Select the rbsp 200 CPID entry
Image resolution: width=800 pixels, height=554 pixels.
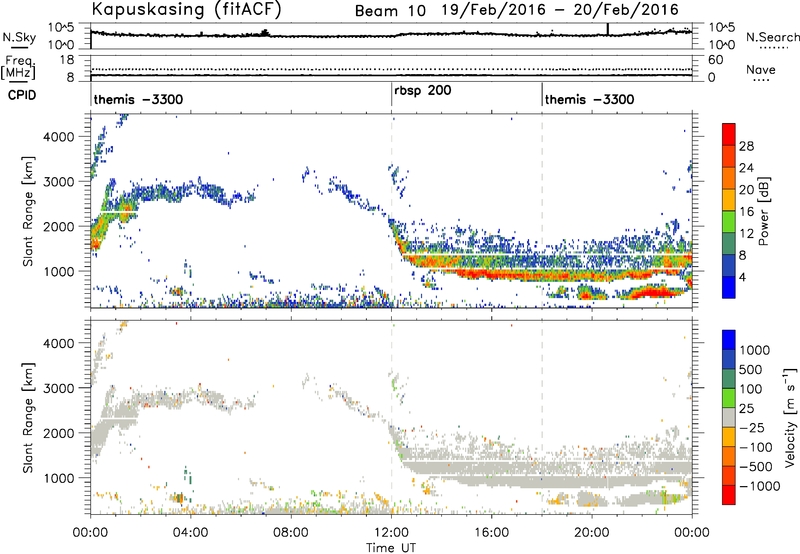(423, 91)
